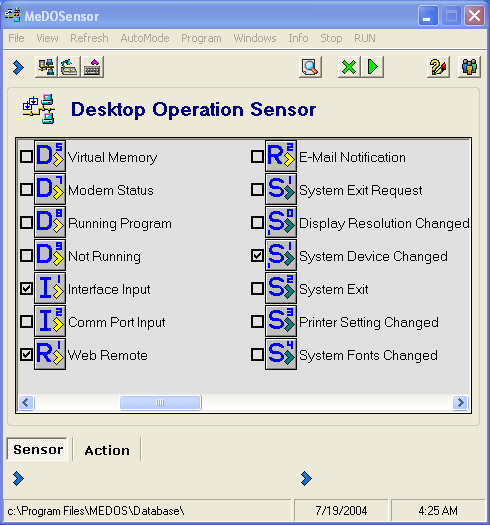Click the magnifier search toolbar icon
Image resolution: width=490 pixels, height=525 pixels.
tap(310, 67)
